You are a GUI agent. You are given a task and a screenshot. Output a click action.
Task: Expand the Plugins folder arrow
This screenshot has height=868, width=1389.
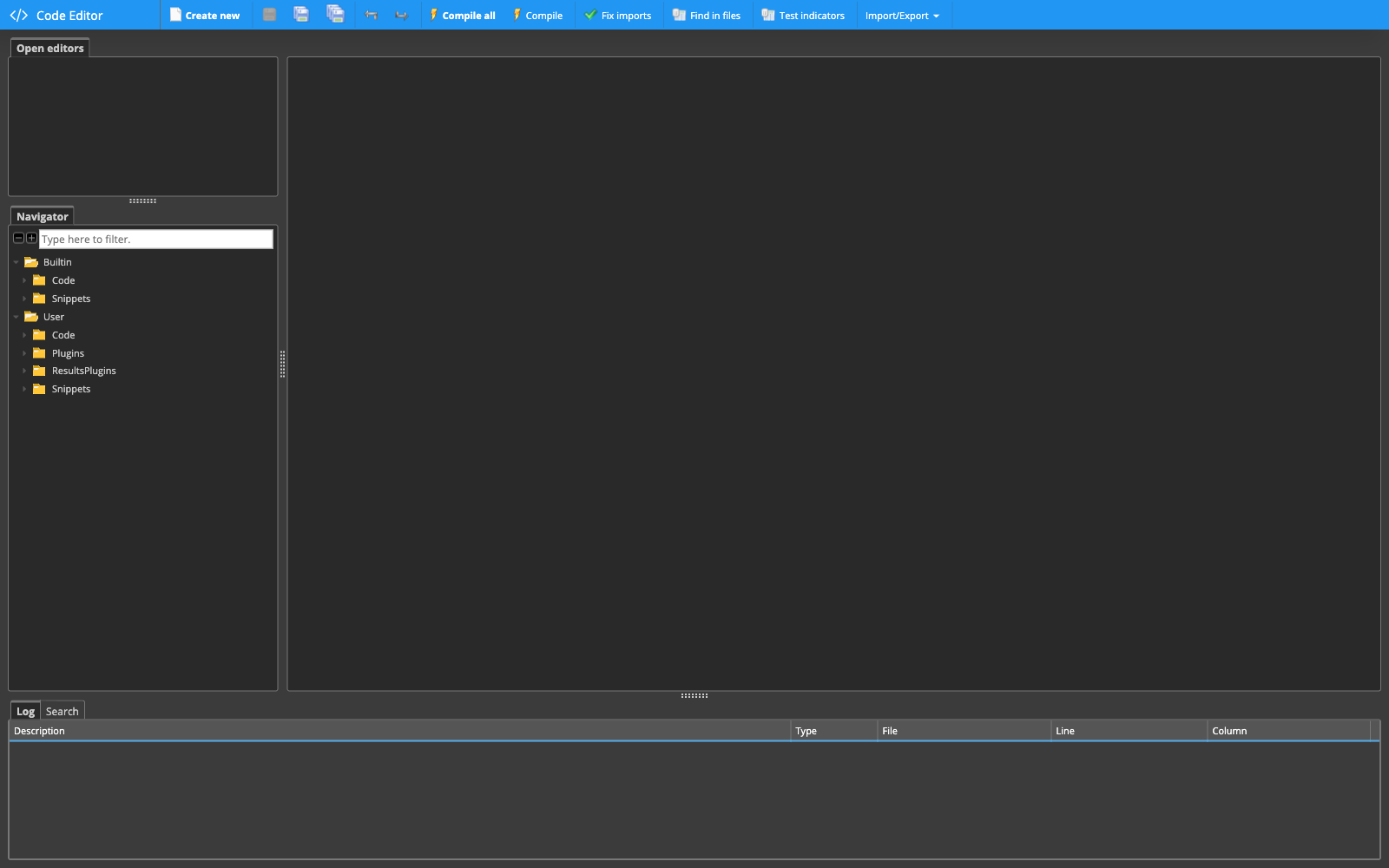coord(24,353)
